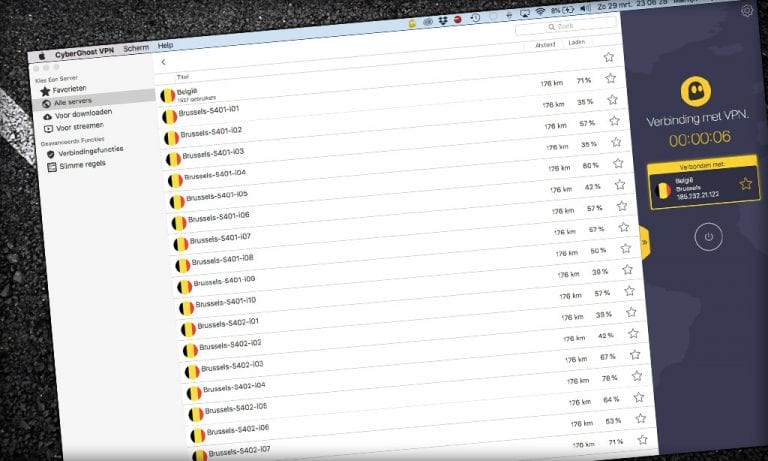This screenshot has height=461, width=768.
Task: Click 67 % load of Brussels-S402-I03
Action: [x=608, y=357]
